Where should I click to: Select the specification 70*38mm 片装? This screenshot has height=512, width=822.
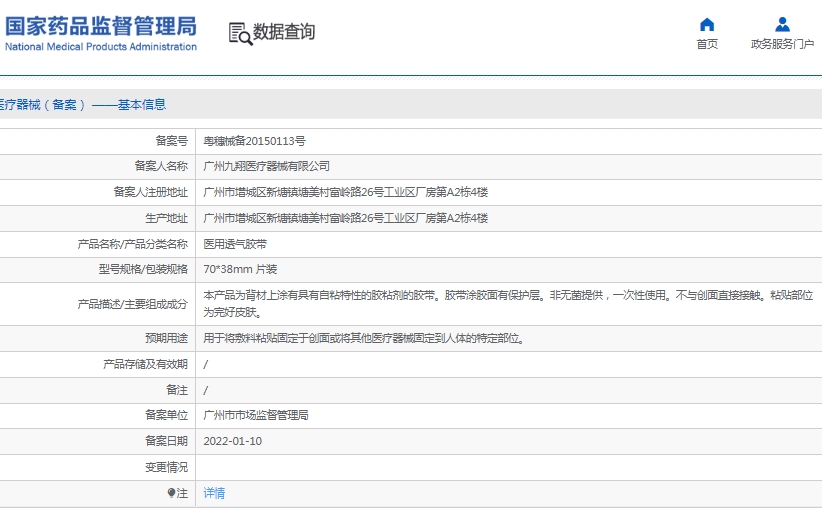[240, 269]
